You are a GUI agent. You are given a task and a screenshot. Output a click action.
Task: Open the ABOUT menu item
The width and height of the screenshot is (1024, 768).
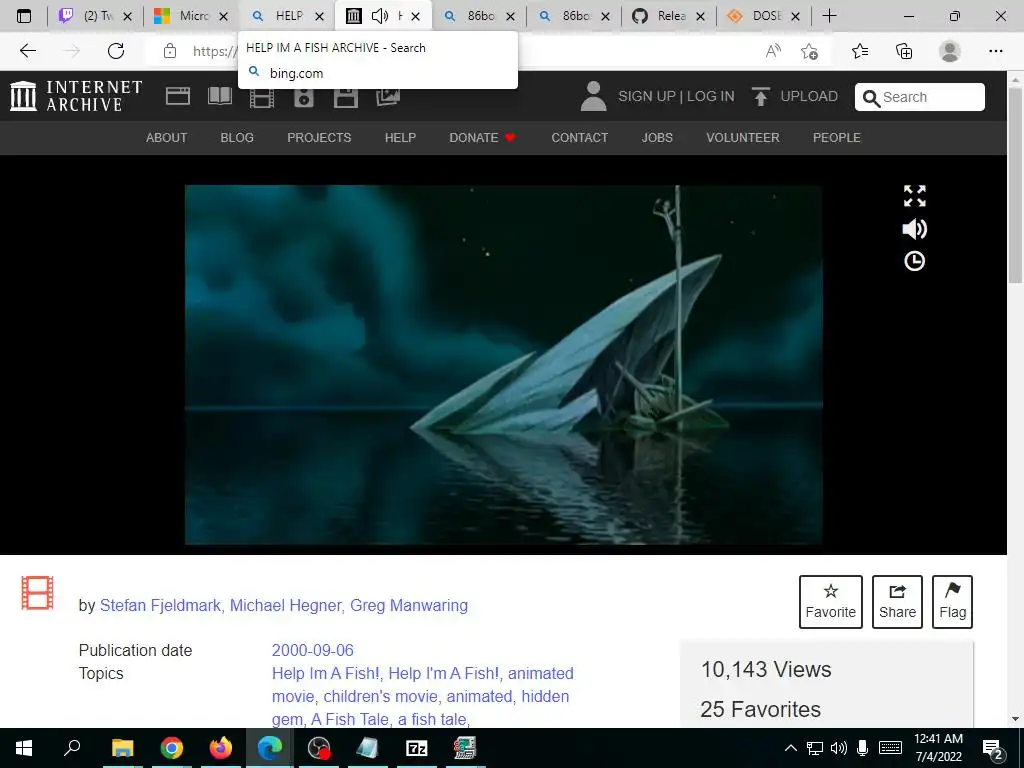pos(167,138)
